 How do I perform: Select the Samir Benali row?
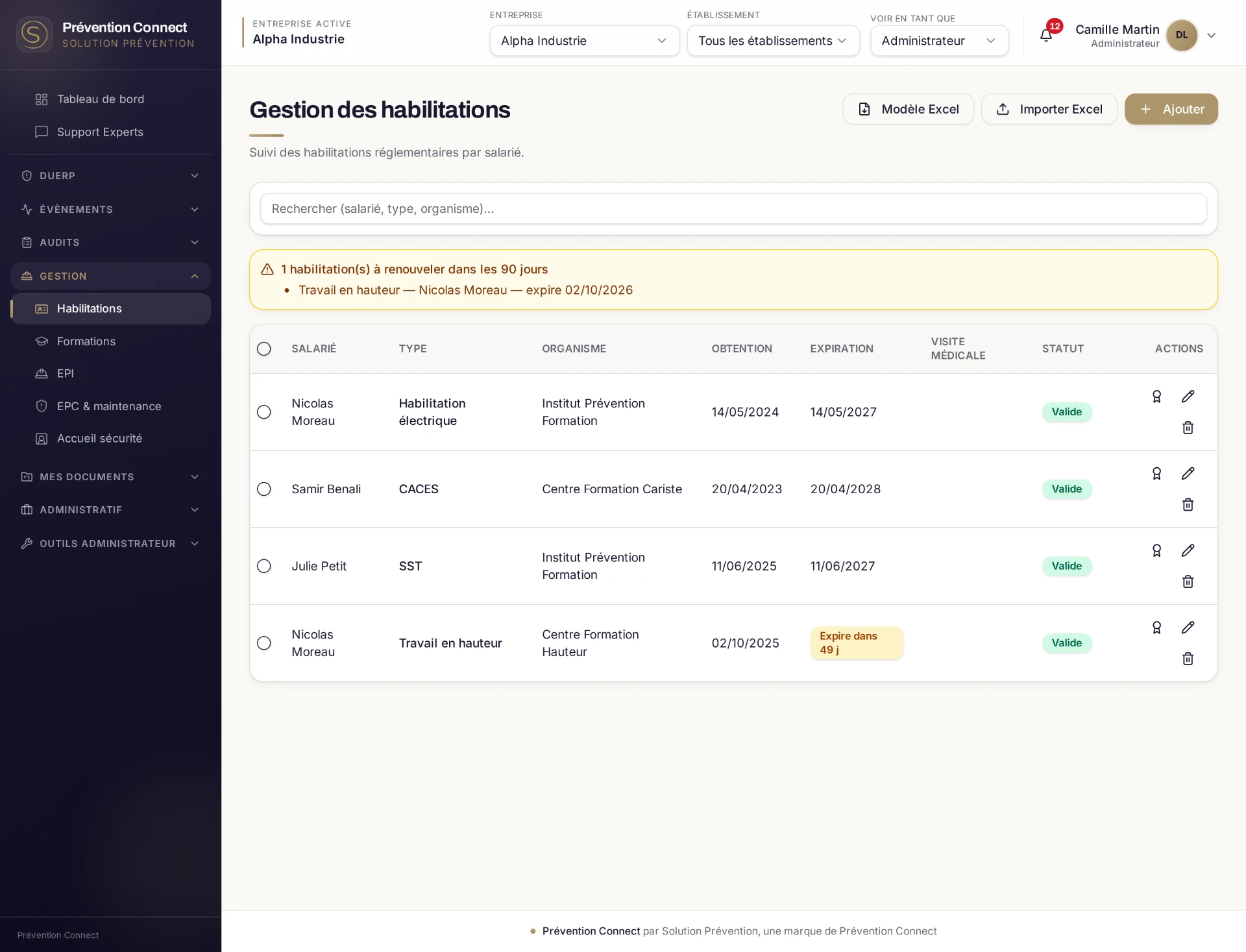pos(264,489)
